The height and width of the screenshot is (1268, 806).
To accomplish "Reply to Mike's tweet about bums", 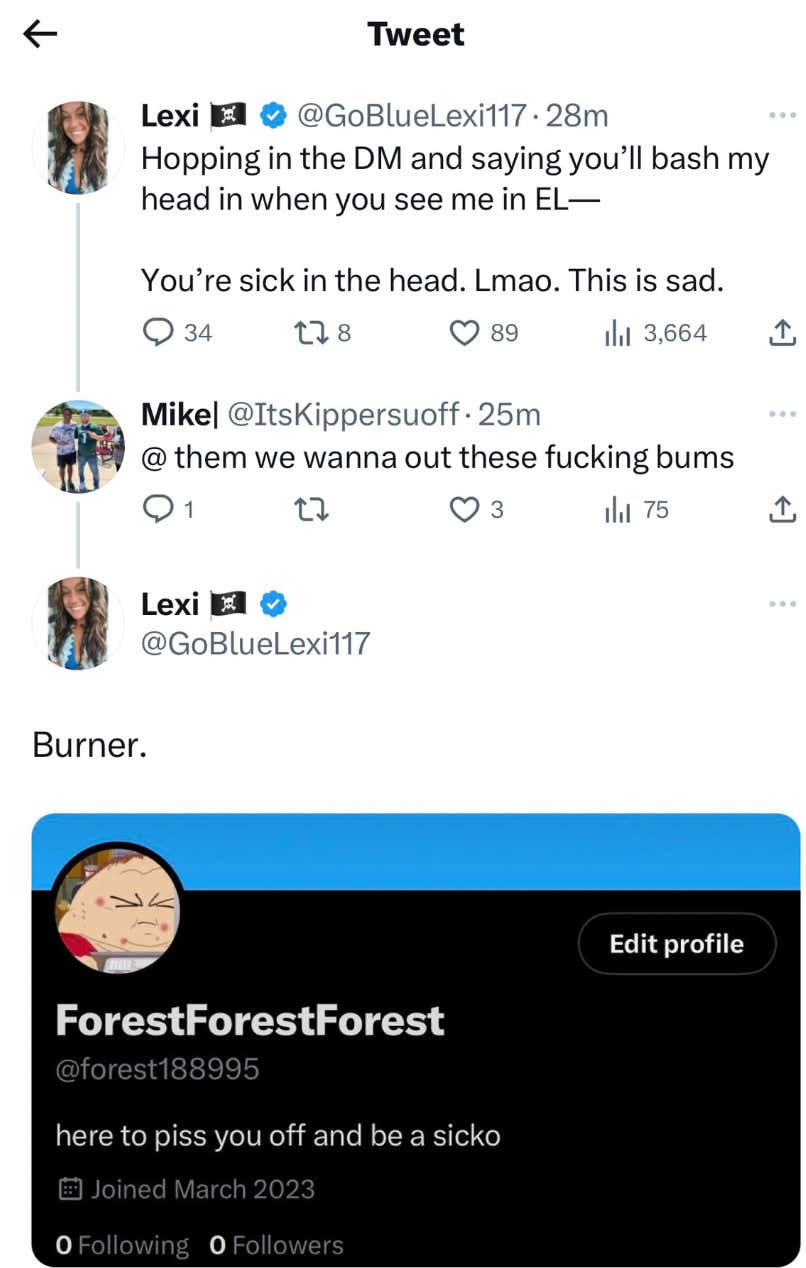I will pyautogui.click(x=157, y=510).
